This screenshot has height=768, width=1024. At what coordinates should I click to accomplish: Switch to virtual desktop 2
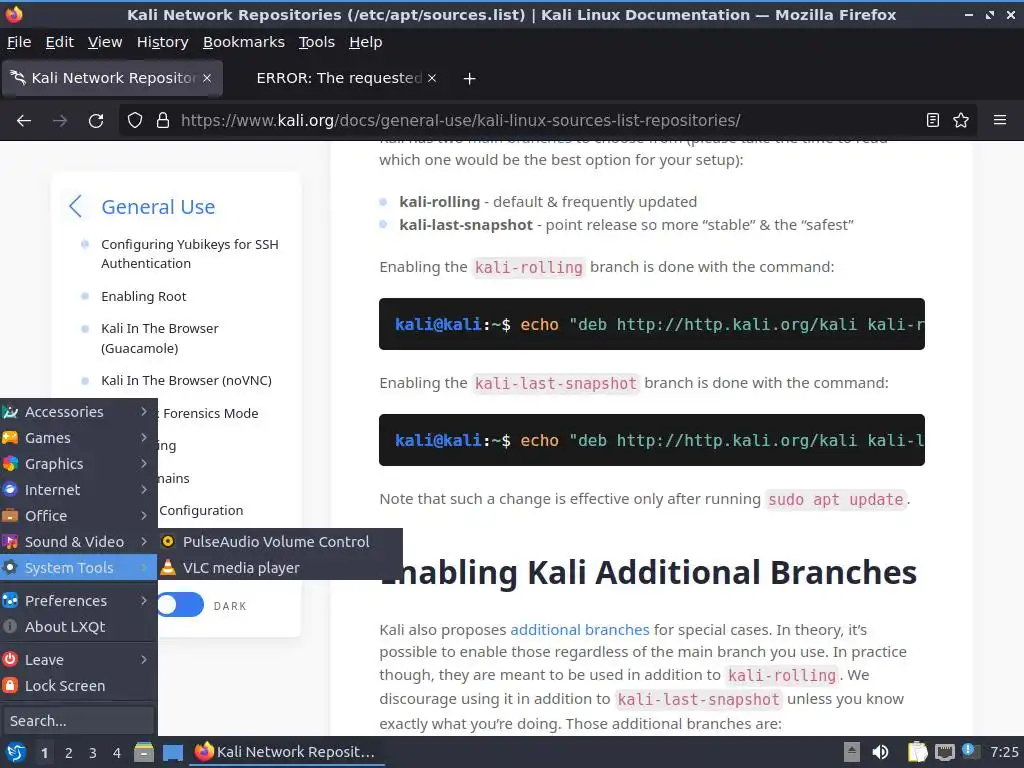(x=69, y=753)
